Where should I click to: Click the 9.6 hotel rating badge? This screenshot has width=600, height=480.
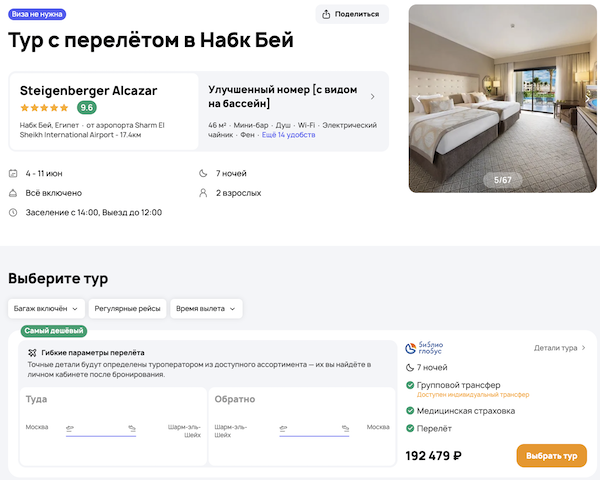click(87, 107)
